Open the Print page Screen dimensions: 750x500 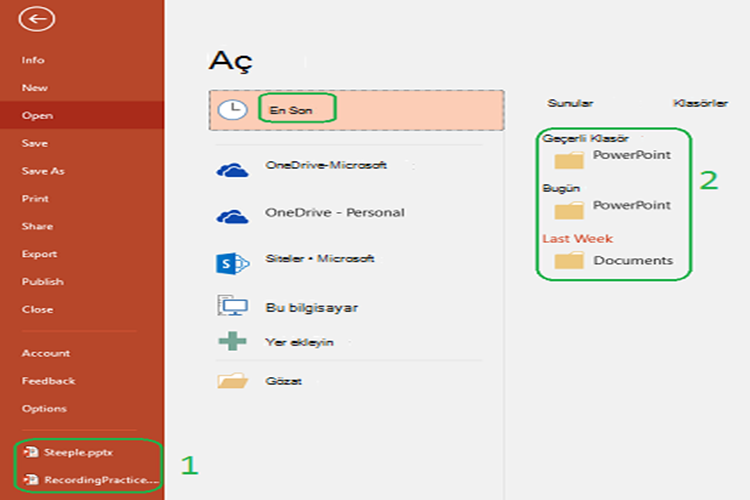click(x=35, y=199)
